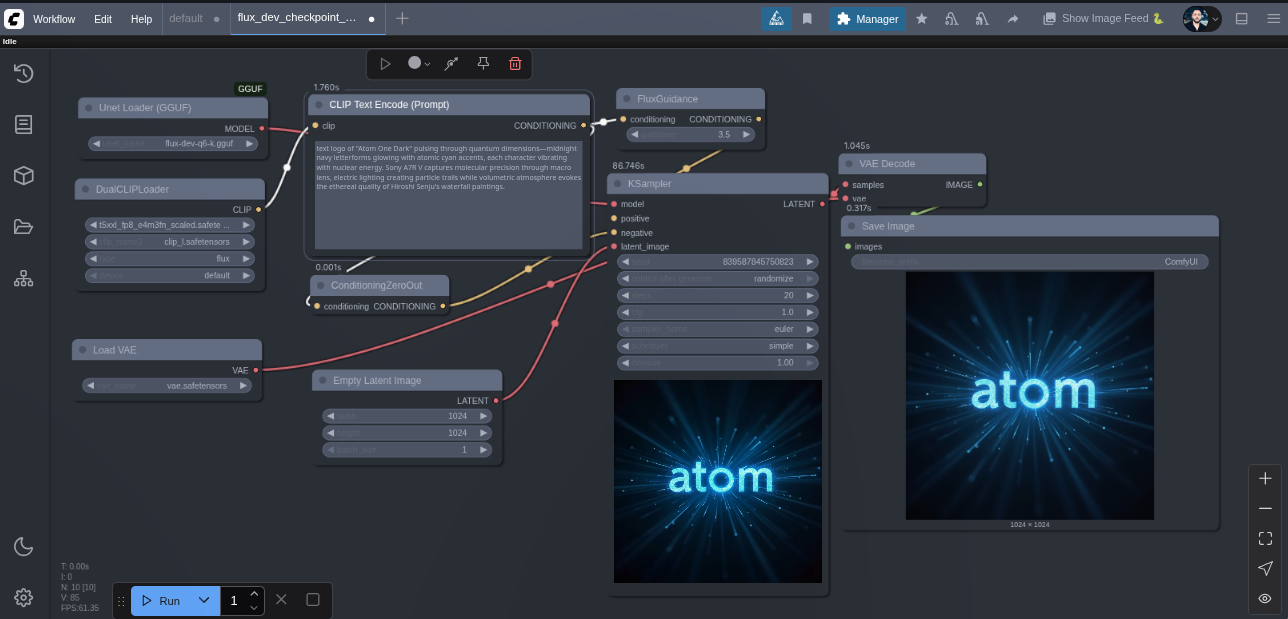Screen dimensions: 1288x619
Task: Open the node color picker dropdown
Action: [419, 64]
